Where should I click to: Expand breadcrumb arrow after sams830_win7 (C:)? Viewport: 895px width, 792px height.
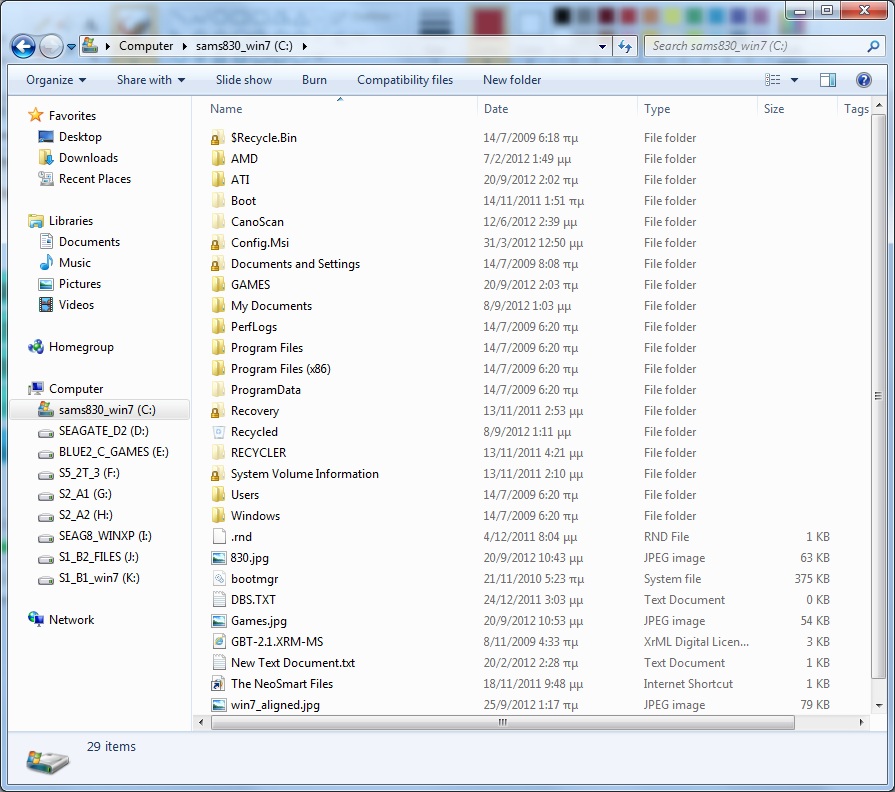click(304, 46)
